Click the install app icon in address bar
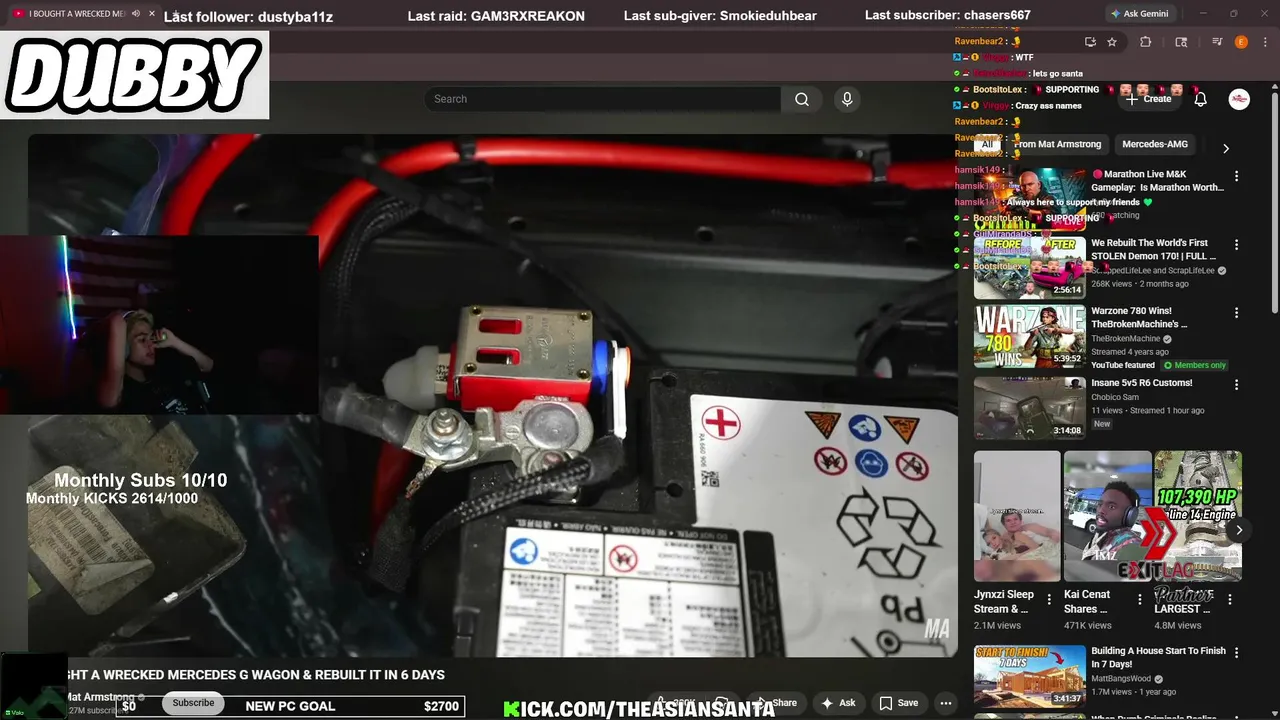Viewport: 1280px width, 720px height. [x=1090, y=42]
